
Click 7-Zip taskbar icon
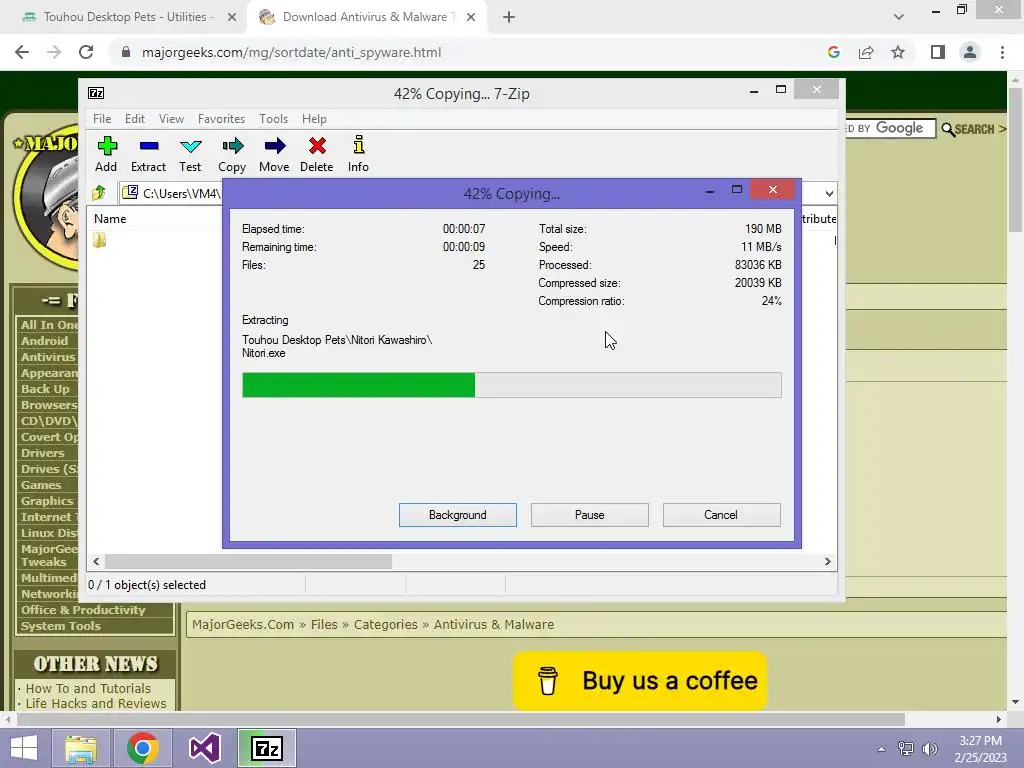[266, 748]
